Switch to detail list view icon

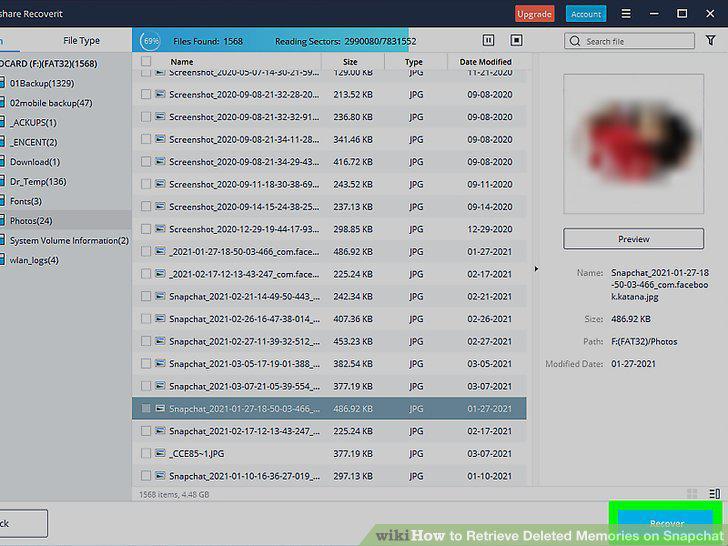[714, 494]
